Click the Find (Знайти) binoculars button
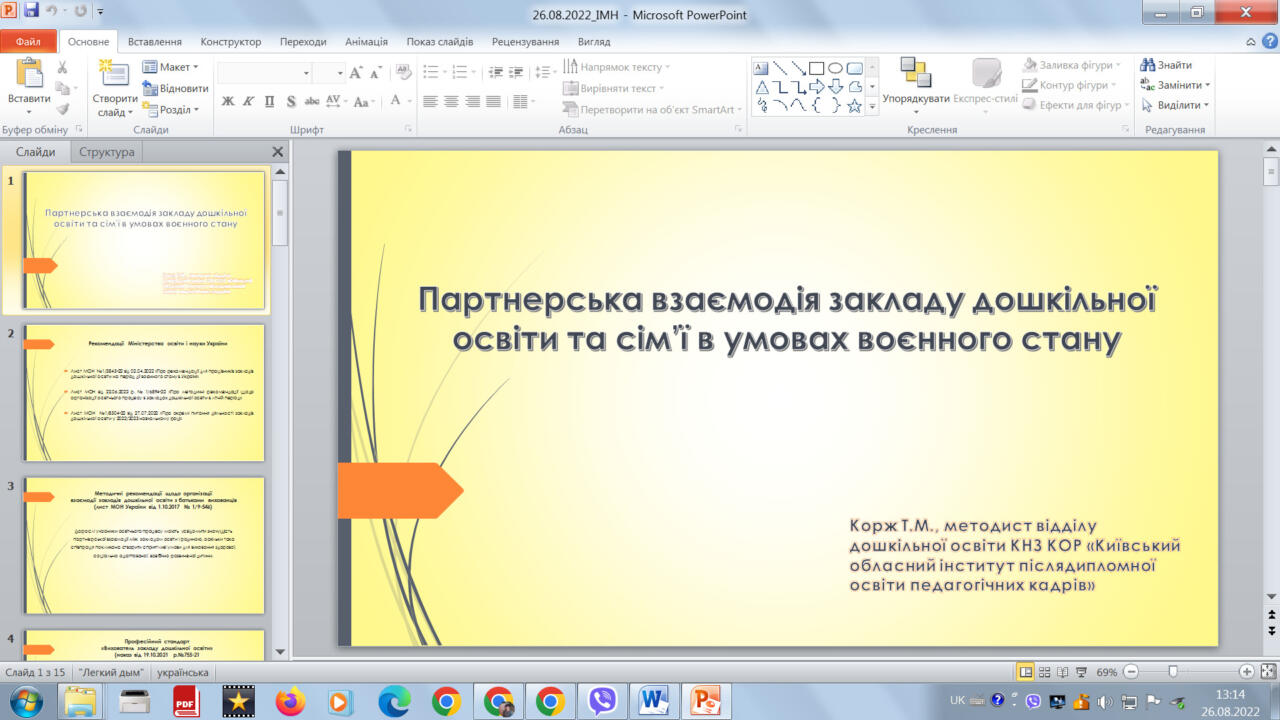The width and height of the screenshot is (1280, 720). point(1166,65)
